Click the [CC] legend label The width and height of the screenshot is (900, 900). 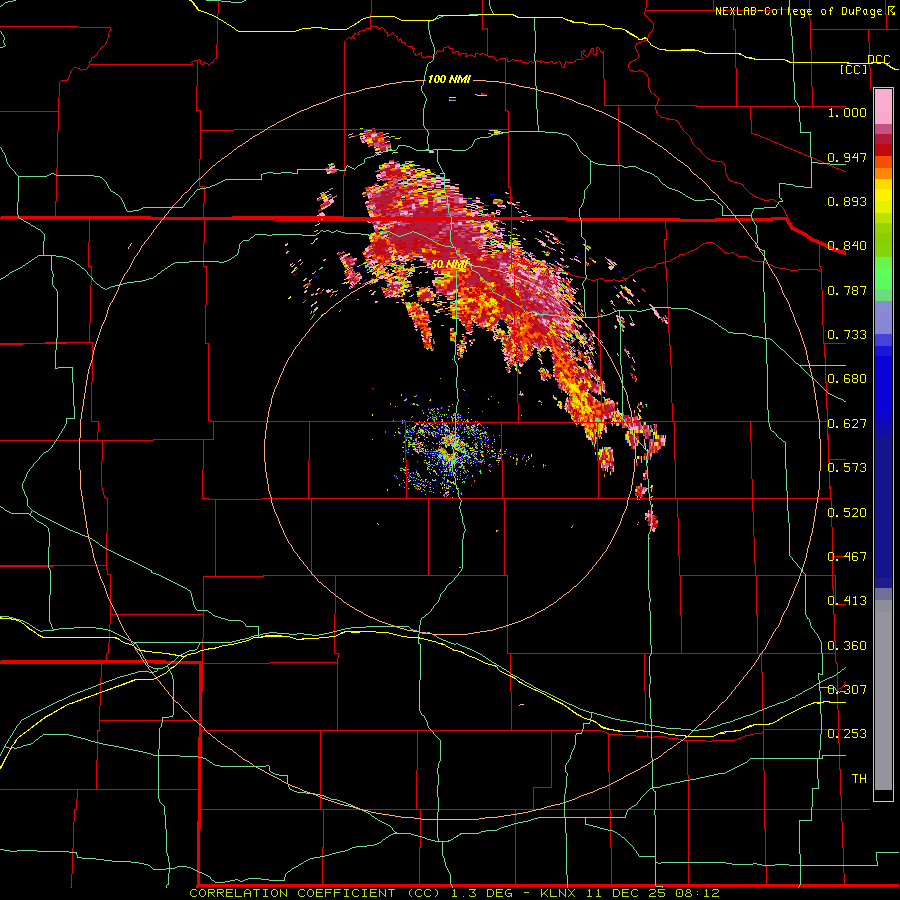854,69
